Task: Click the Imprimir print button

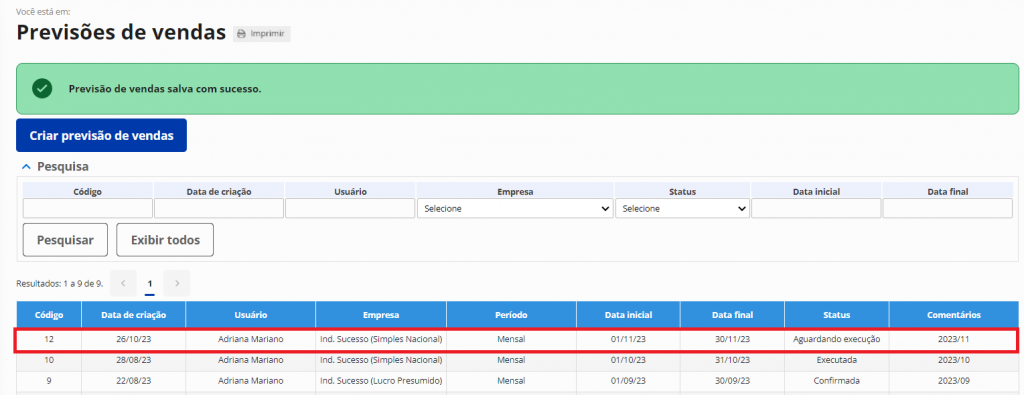Action: (x=262, y=34)
